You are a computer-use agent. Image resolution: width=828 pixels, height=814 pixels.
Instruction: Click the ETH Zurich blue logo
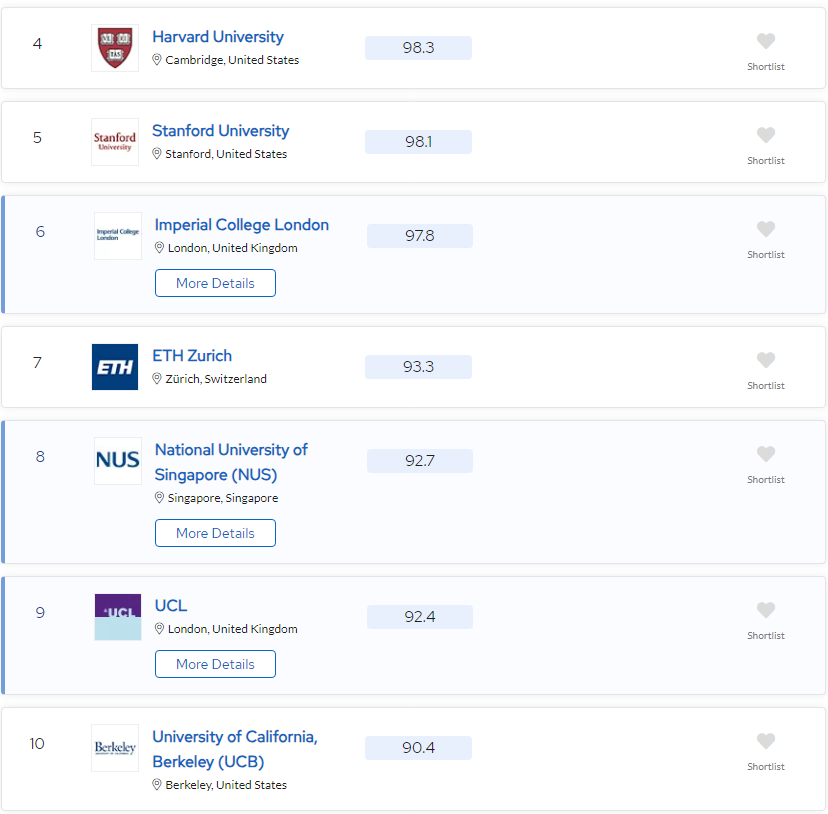[115, 367]
